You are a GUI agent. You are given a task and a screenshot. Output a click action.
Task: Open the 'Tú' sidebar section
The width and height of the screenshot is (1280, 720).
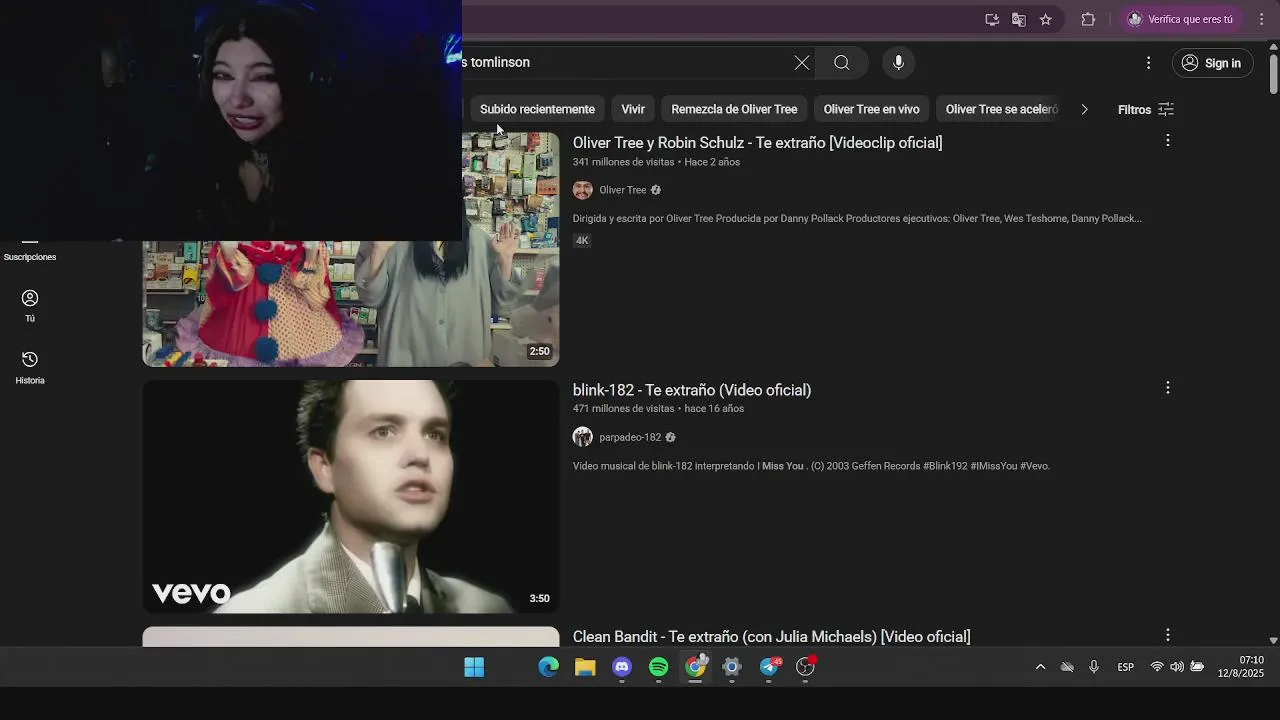point(30,305)
